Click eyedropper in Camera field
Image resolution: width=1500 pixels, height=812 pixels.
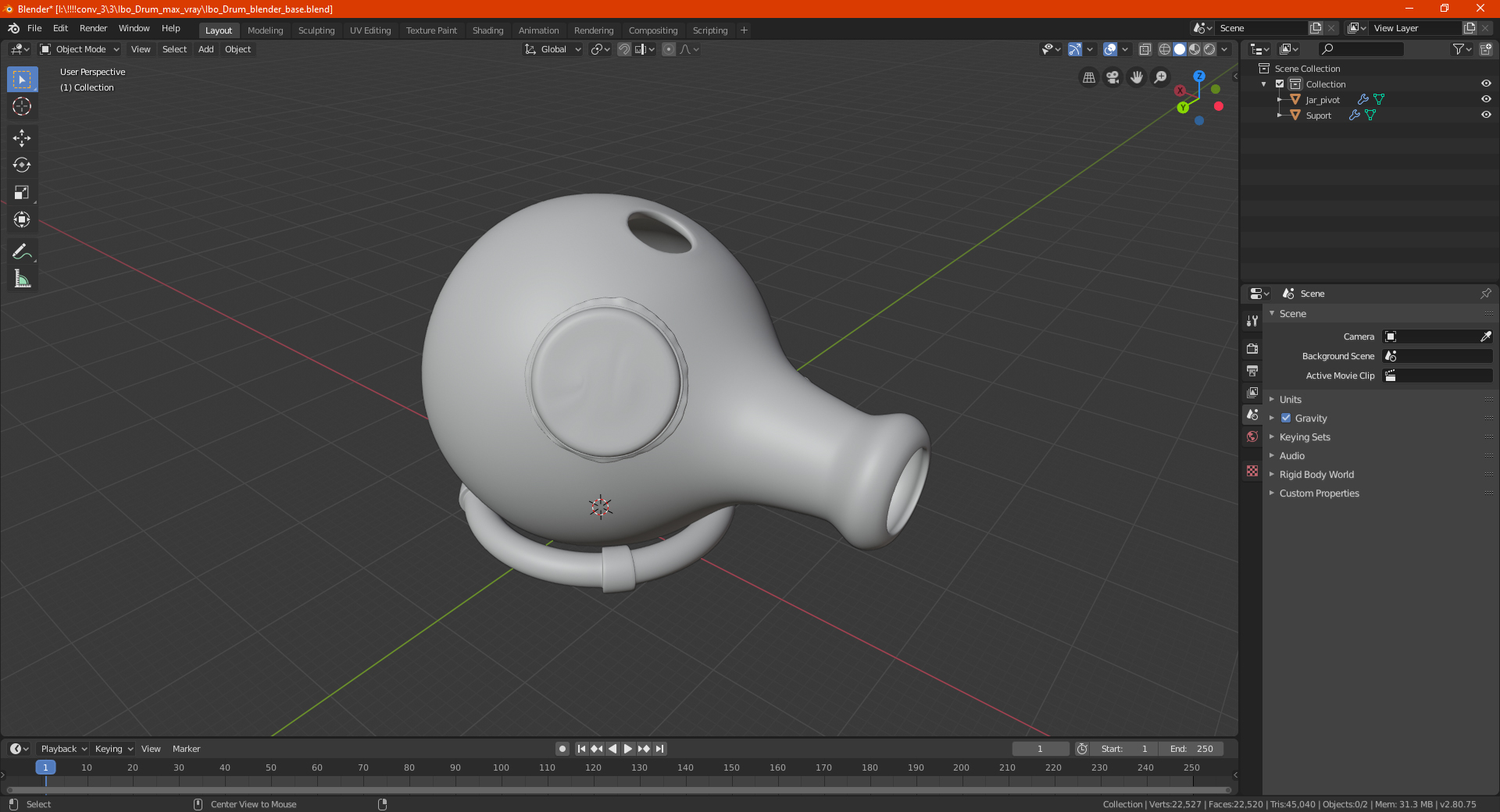1485,337
